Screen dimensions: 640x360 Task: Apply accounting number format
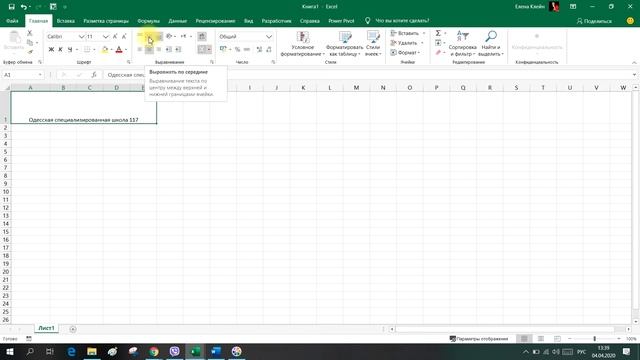223,49
